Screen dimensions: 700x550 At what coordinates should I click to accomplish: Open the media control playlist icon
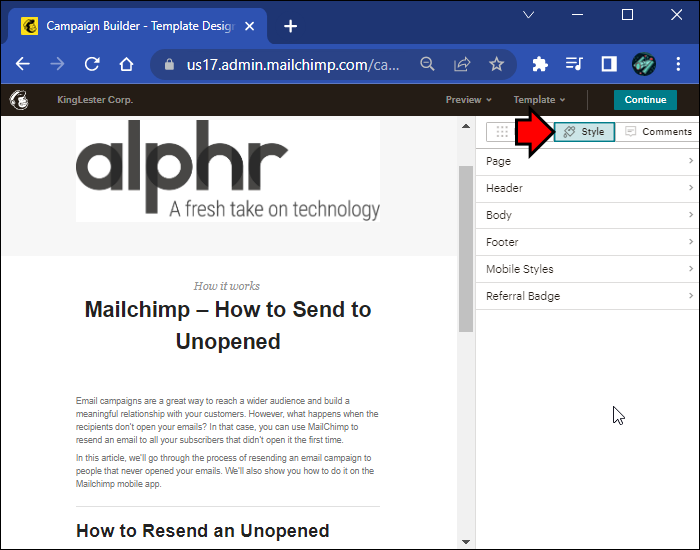(x=574, y=64)
